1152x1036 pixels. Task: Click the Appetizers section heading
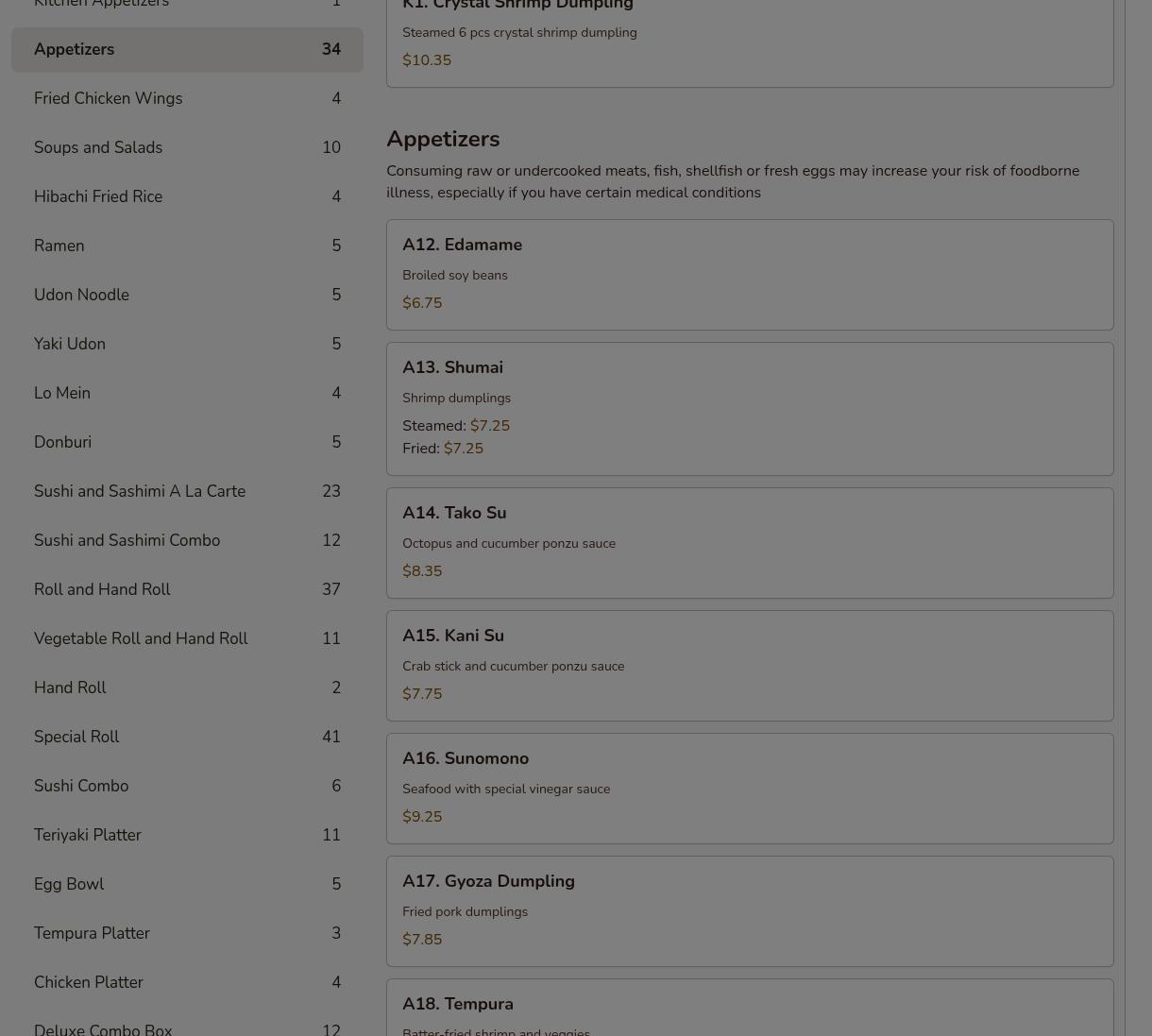coord(443,139)
